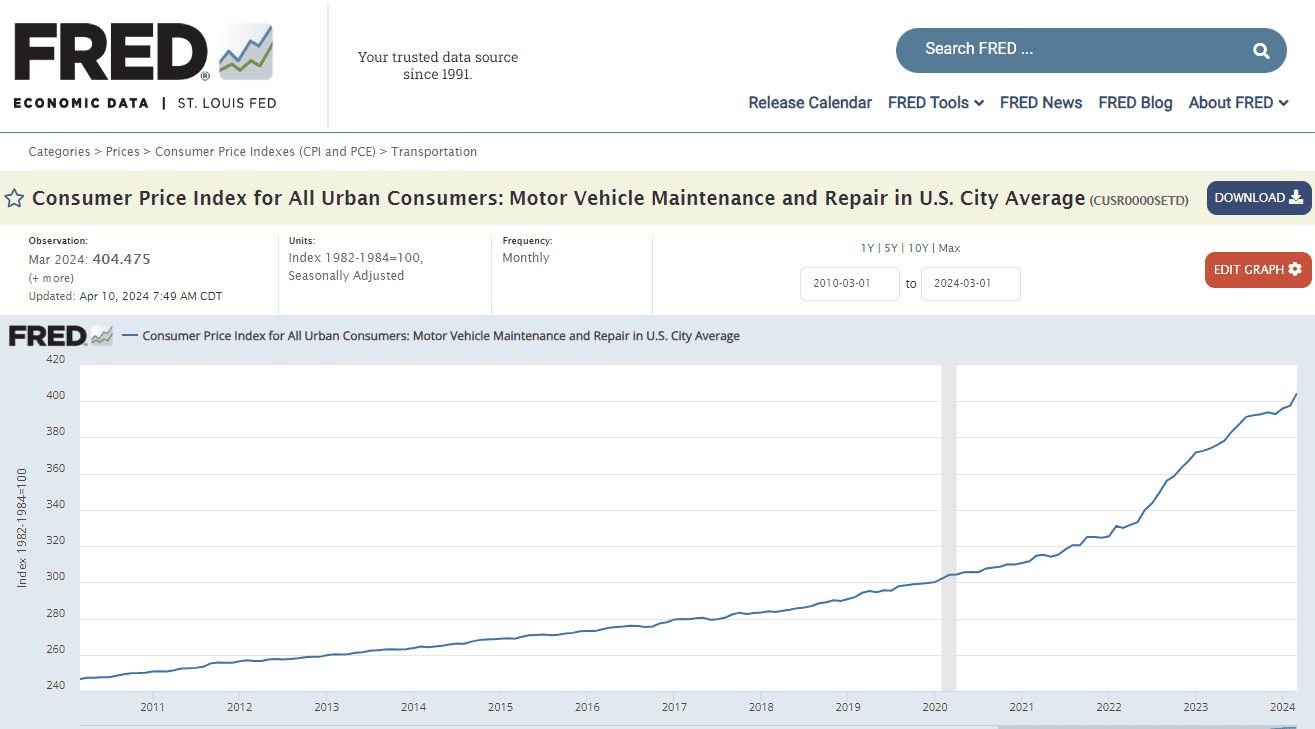Go to the FRED Blog

pyautogui.click(x=1135, y=102)
